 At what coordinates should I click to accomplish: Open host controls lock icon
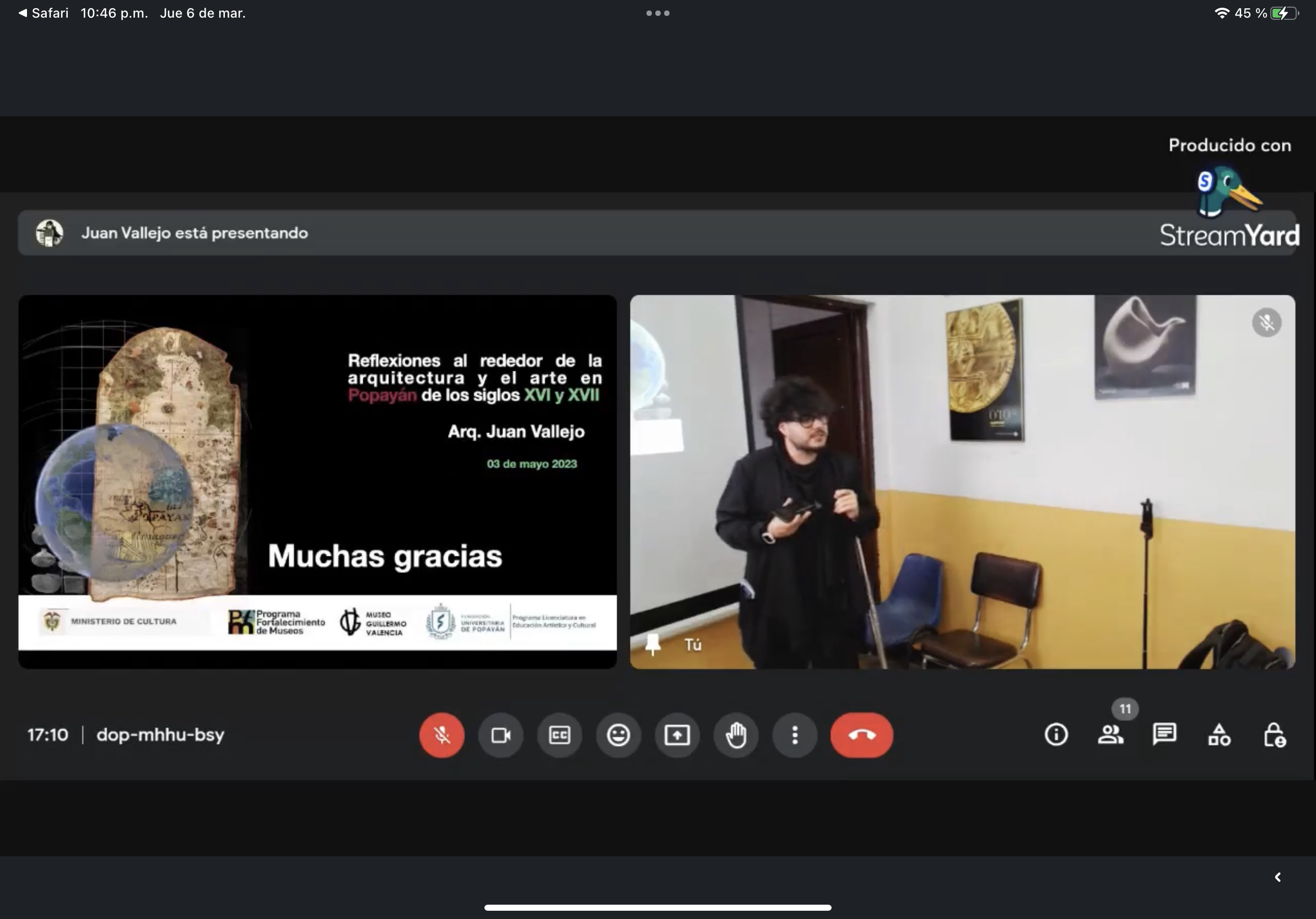pyautogui.click(x=1274, y=734)
